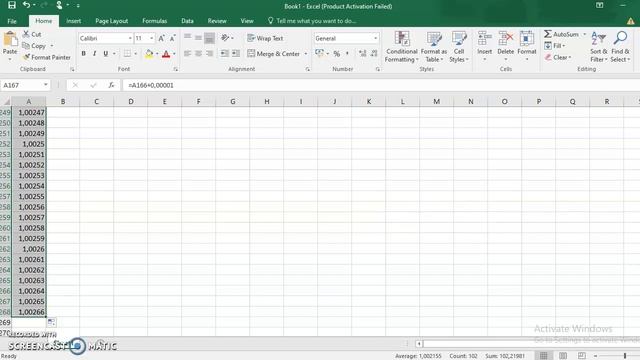This screenshot has width=640, height=360.
Task: Toggle Italic formatting
Action: tap(95, 53)
